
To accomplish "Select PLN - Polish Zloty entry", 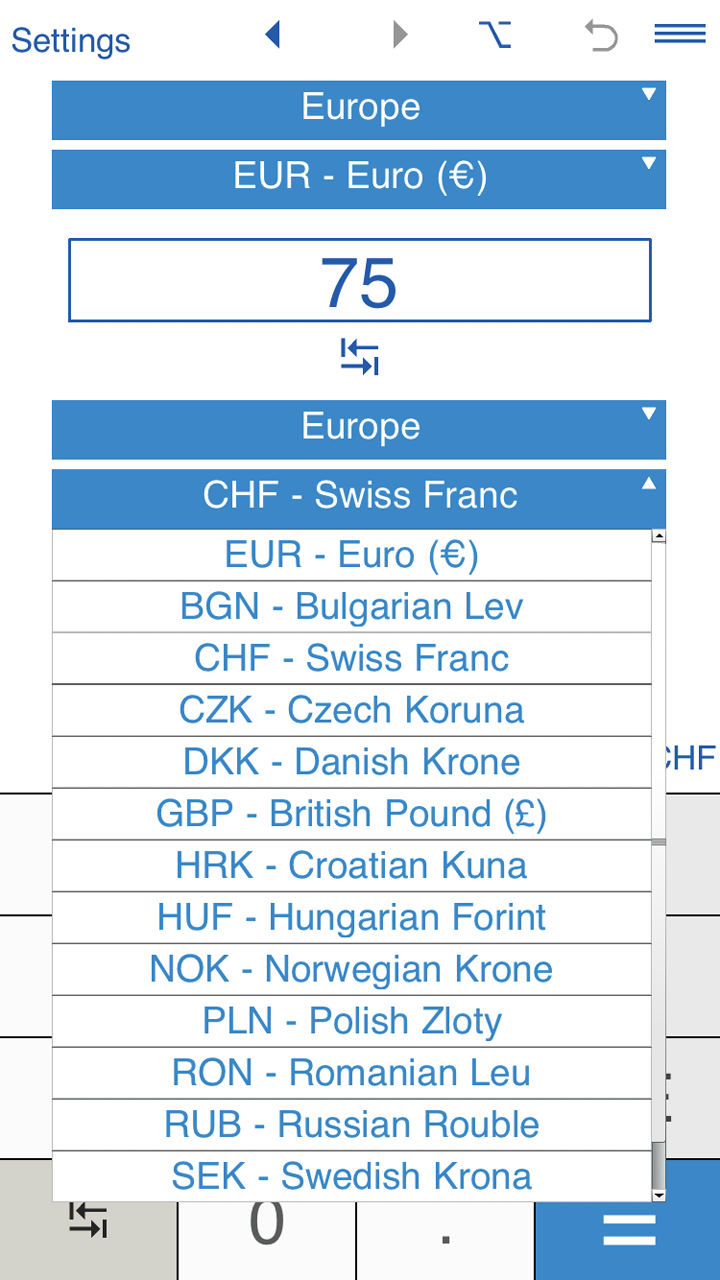I will click(351, 1021).
